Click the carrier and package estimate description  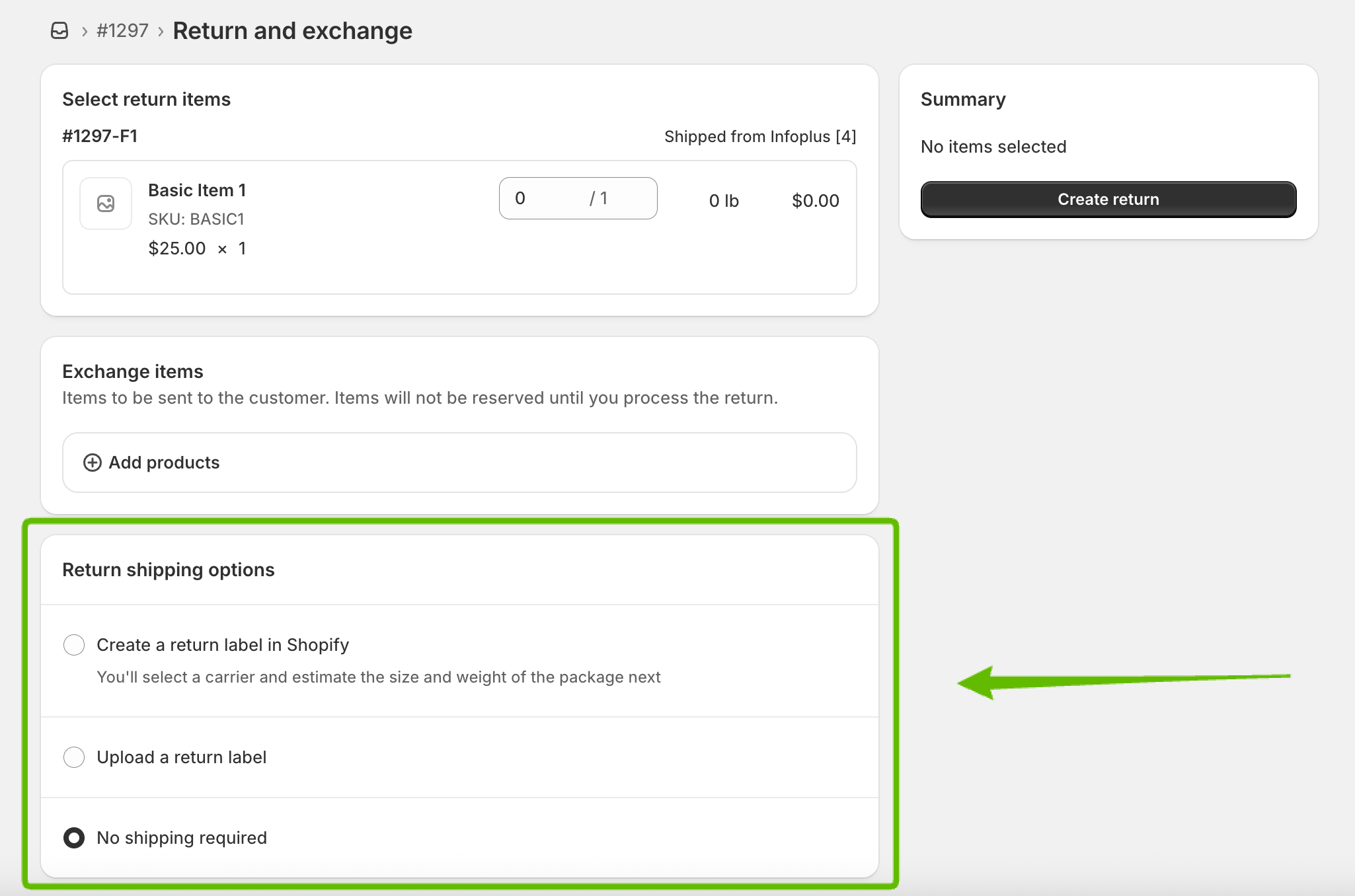pyautogui.click(x=378, y=677)
